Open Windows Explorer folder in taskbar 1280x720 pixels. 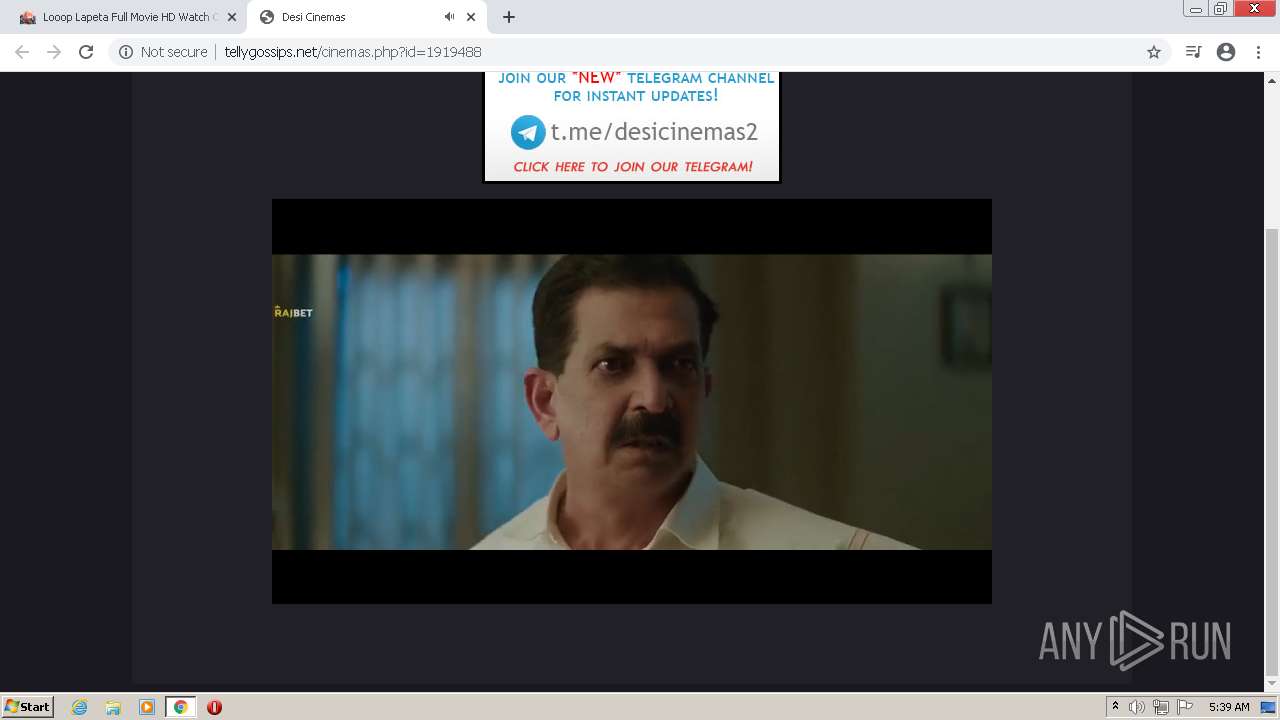pyautogui.click(x=113, y=707)
